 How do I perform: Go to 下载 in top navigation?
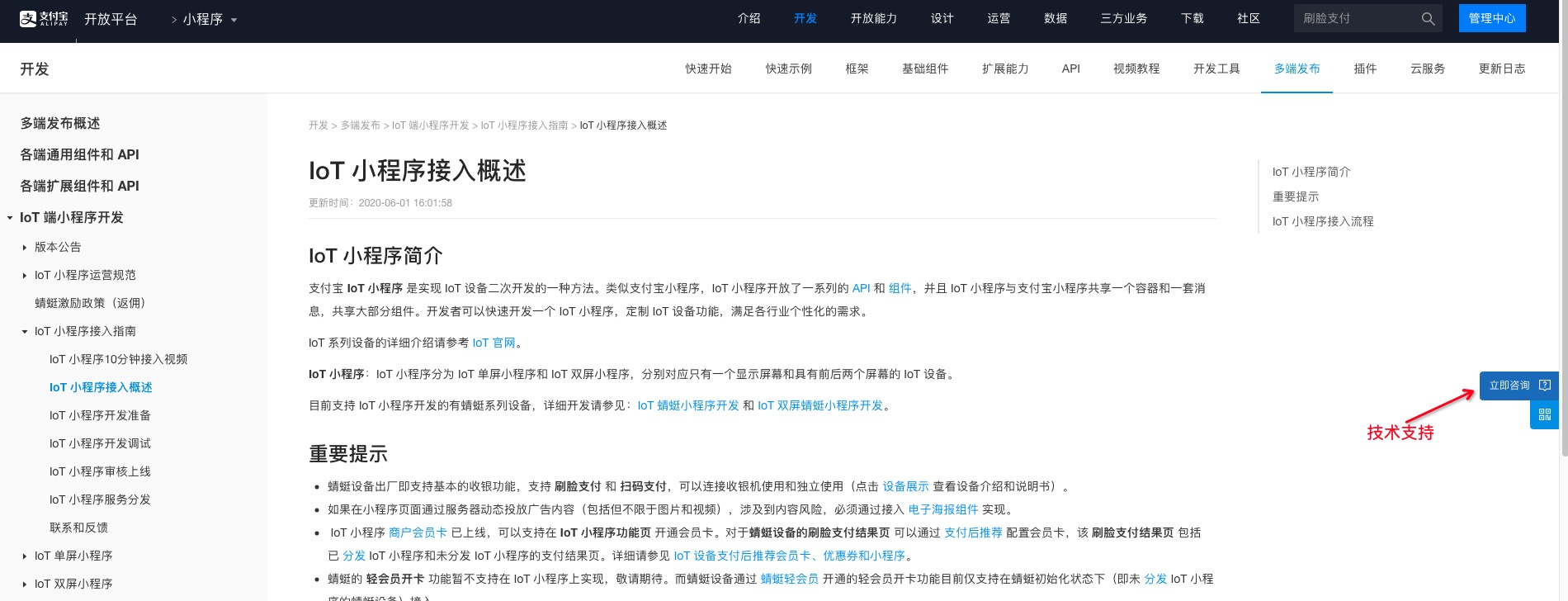click(1193, 18)
